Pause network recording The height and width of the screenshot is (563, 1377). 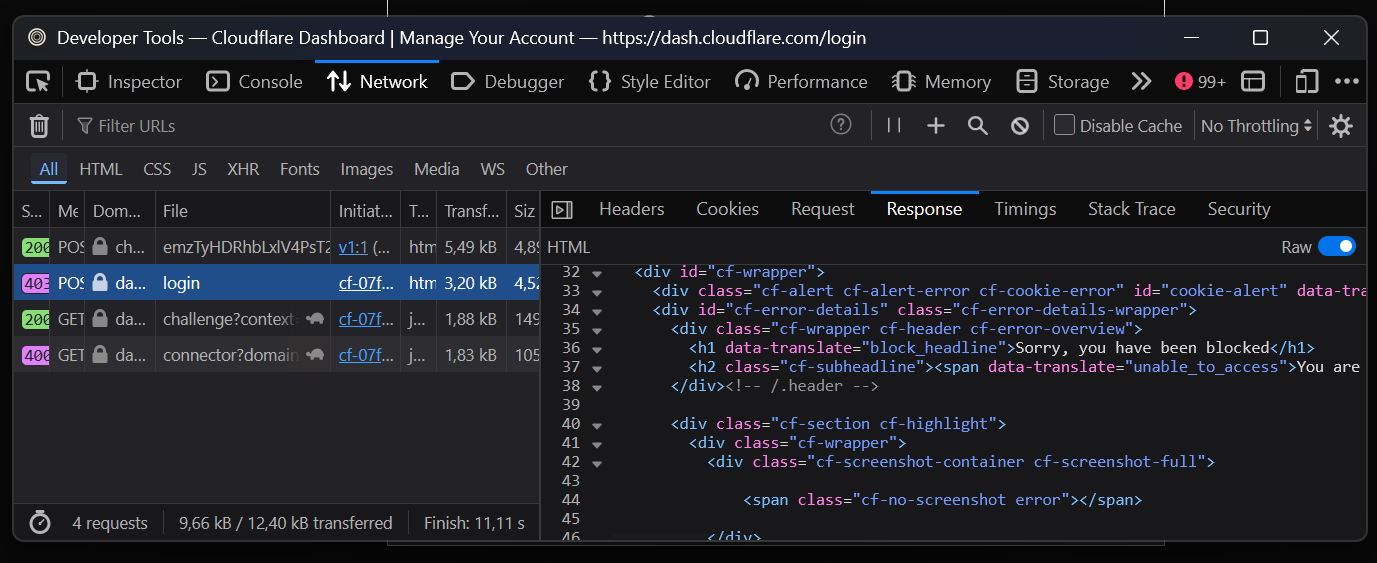point(894,126)
